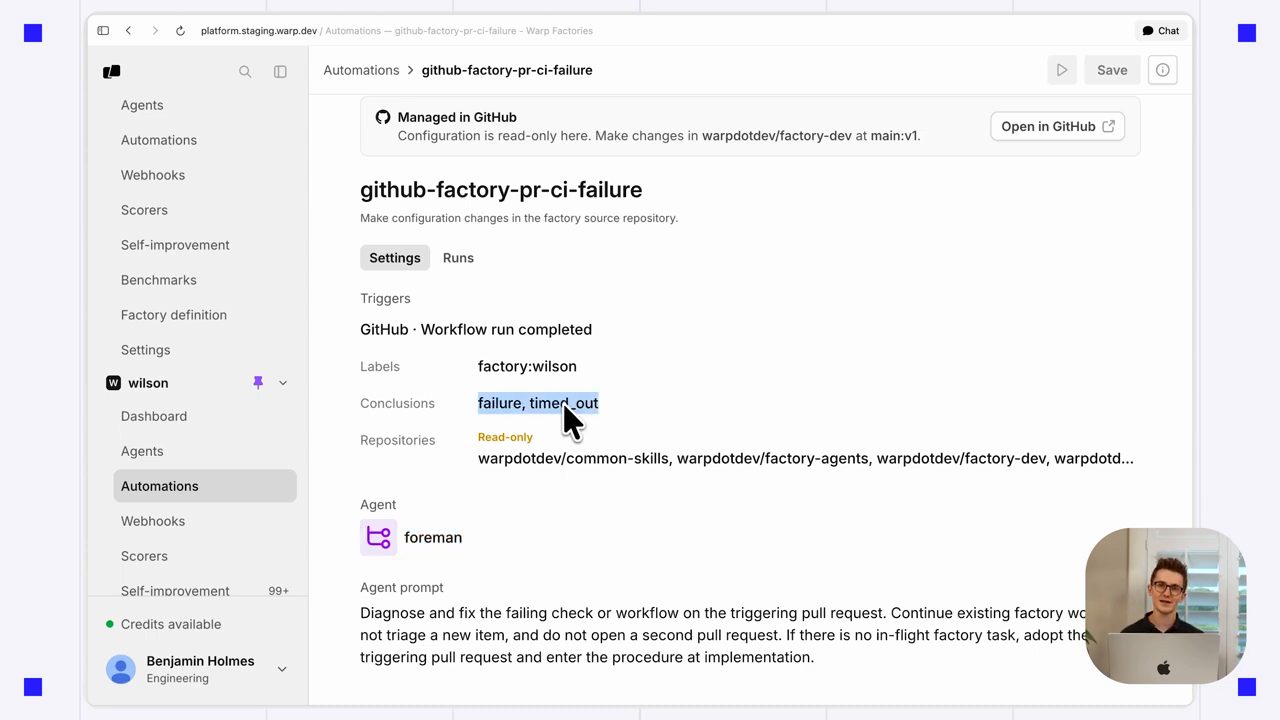Image resolution: width=1280 pixels, height=720 pixels.
Task: Expand the Benjamin Holmes account menu chevron
Action: pos(282,669)
